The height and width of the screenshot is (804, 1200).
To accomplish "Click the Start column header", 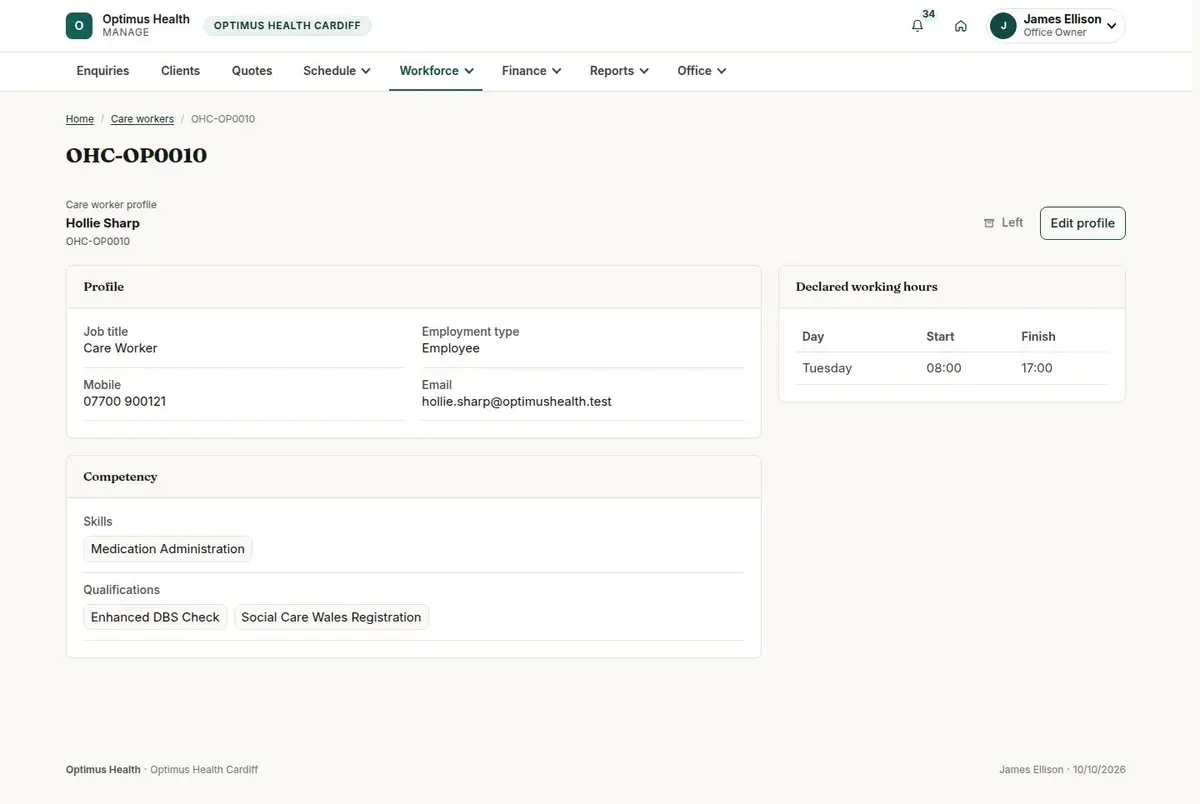I will (940, 337).
